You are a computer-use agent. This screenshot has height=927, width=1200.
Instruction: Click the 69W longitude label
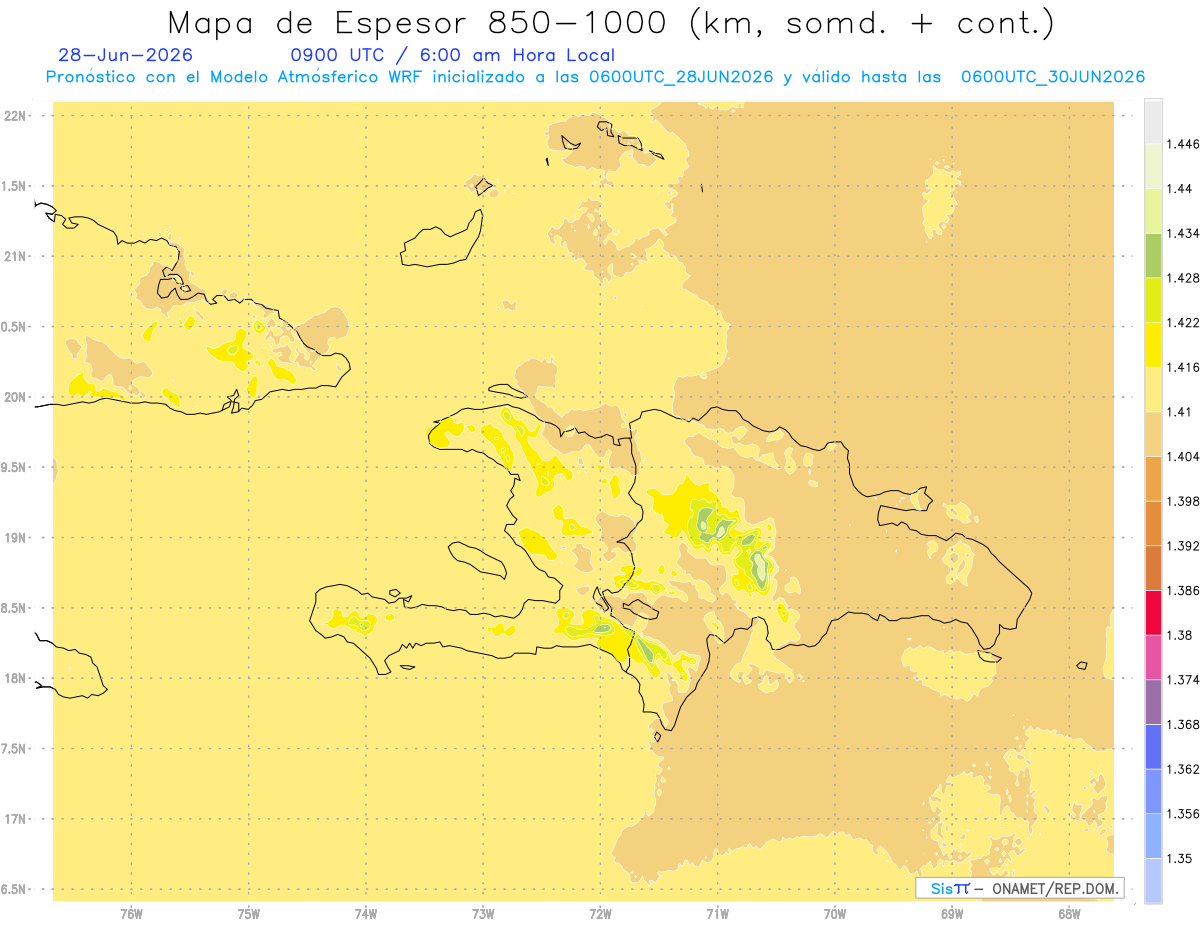coord(952,913)
